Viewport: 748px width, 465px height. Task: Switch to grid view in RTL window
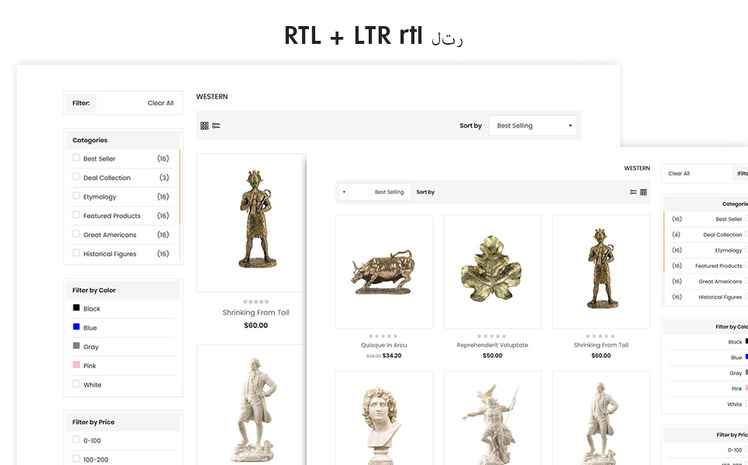[643, 192]
